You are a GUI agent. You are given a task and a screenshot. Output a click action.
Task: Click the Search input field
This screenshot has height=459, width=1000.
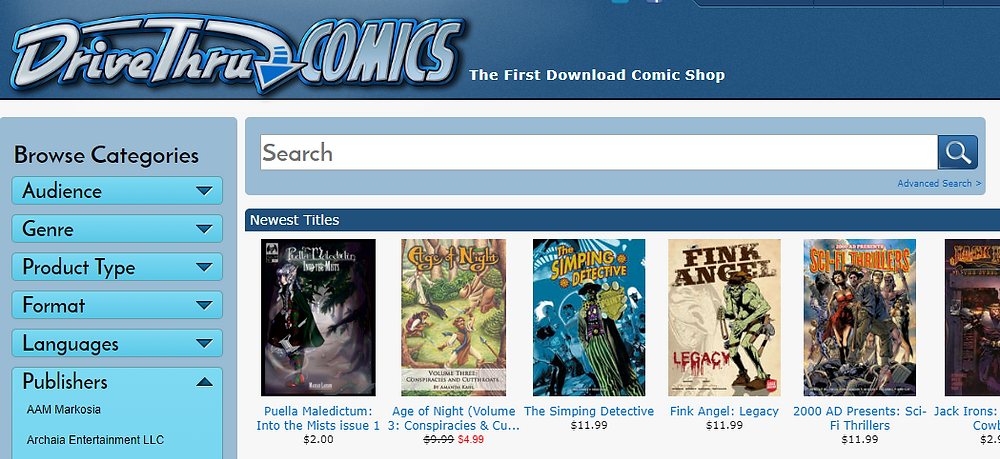(x=599, y=152)
